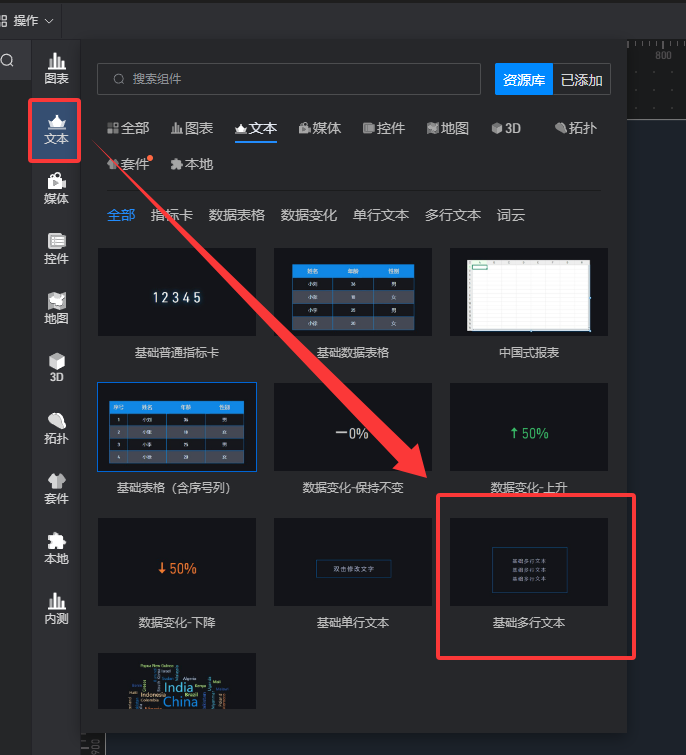Select the 地图 top category tab
Viewport: 686px width, 755px height.
click(448, 128)
